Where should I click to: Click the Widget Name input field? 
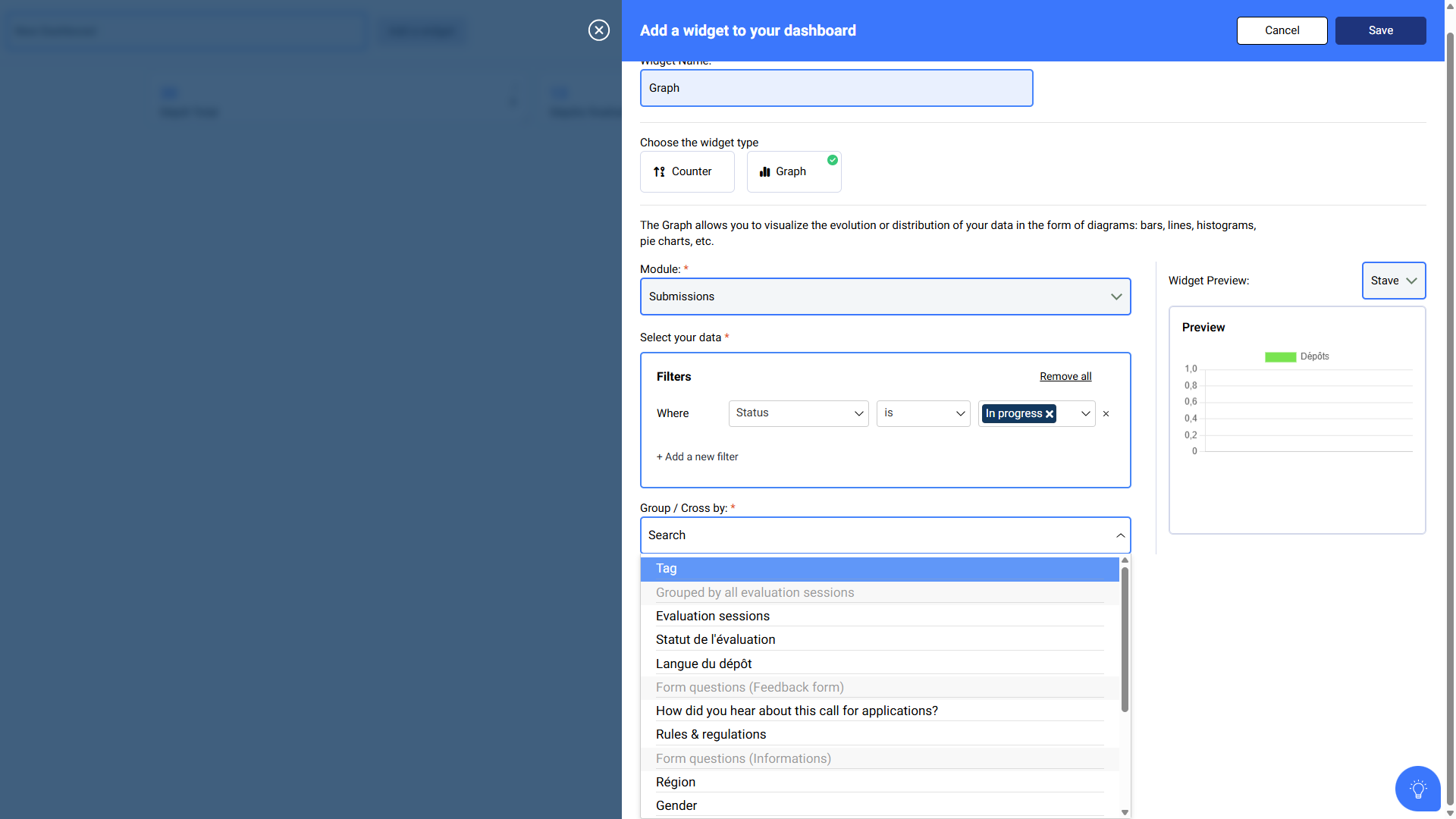coord(836,88)
